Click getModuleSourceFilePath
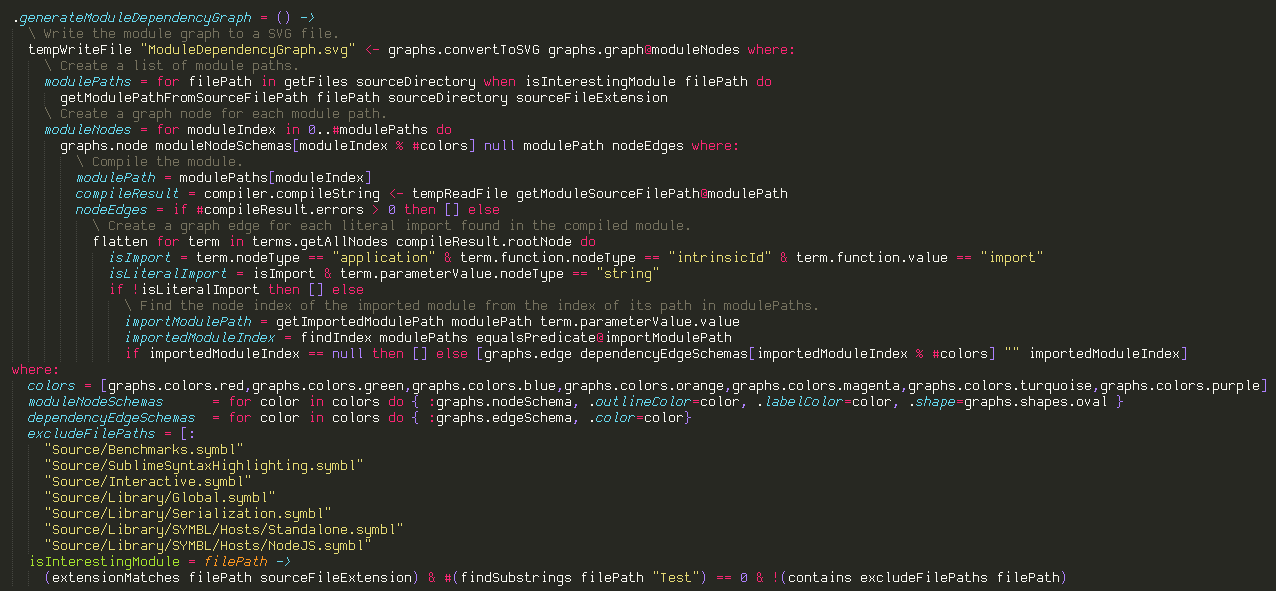 point(608,193)
